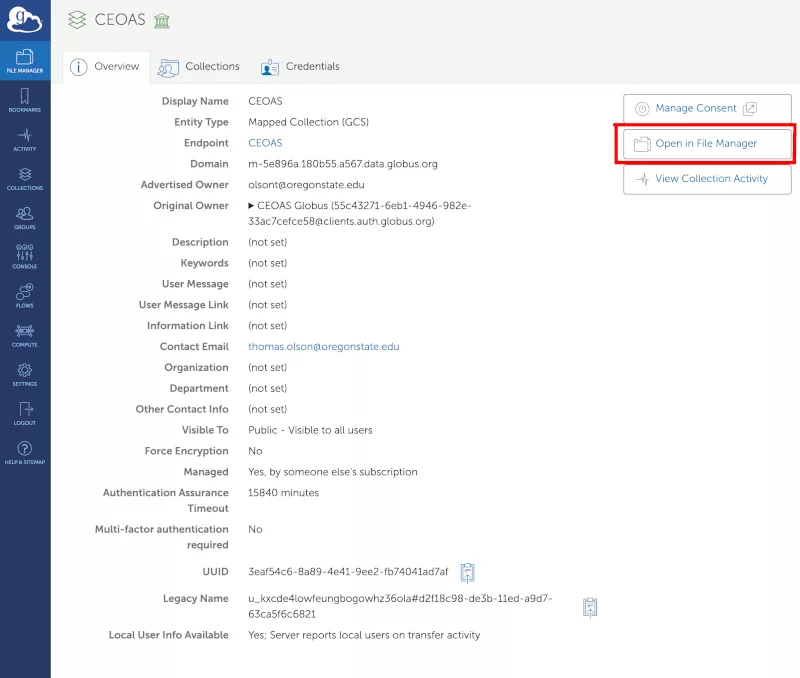Click the folder icon on Open in File Manager
The image size is (800, 678).
[x=642, y=144]
